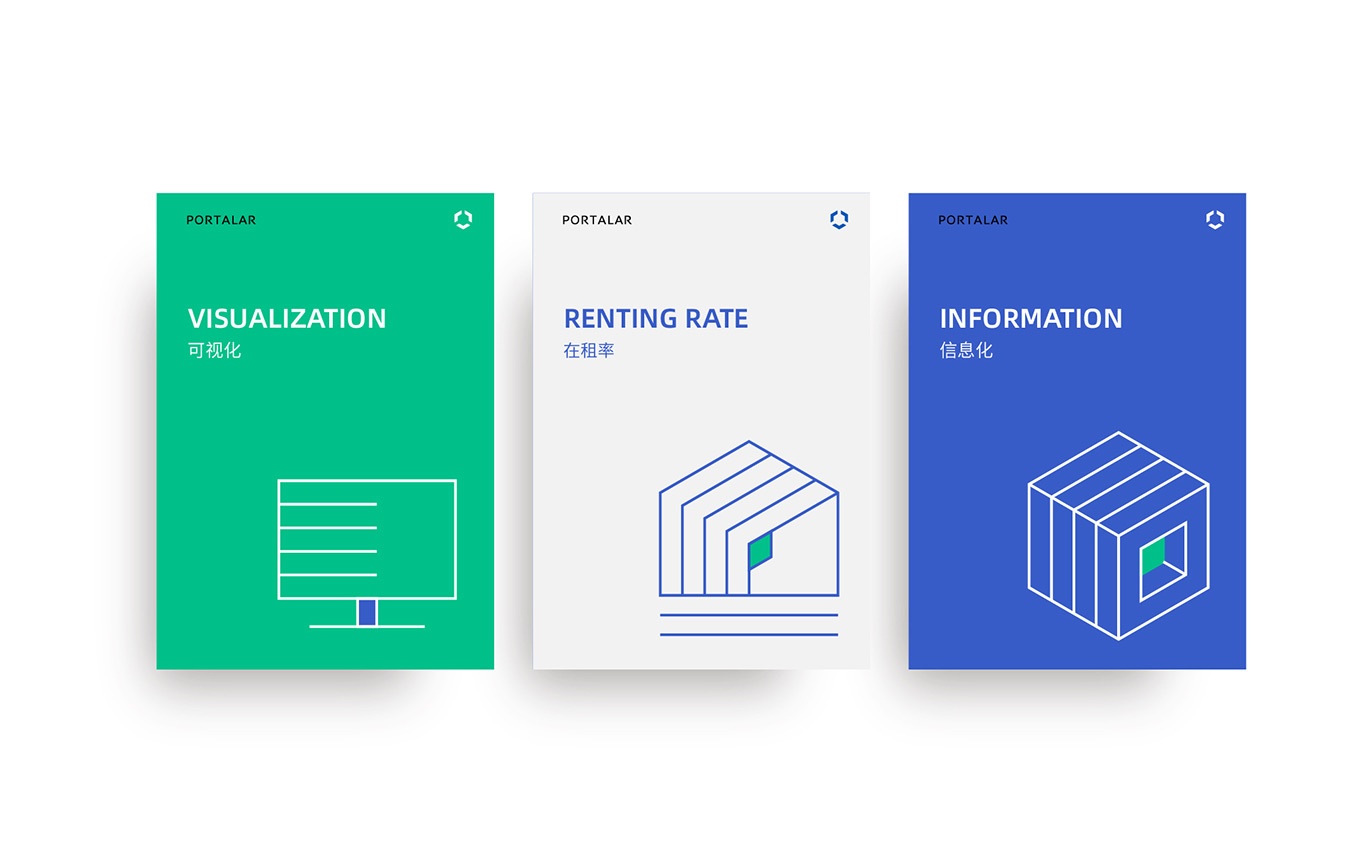Click the blue hexagon logo on gray card
Viewport: 1360px width, 850px height.
tap(839, 220)
